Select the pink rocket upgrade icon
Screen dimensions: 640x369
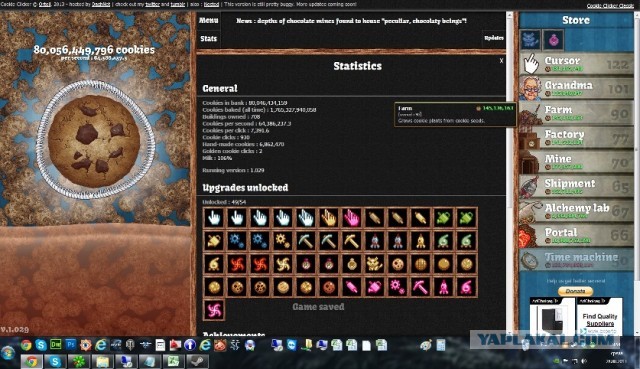coord(443,287)
